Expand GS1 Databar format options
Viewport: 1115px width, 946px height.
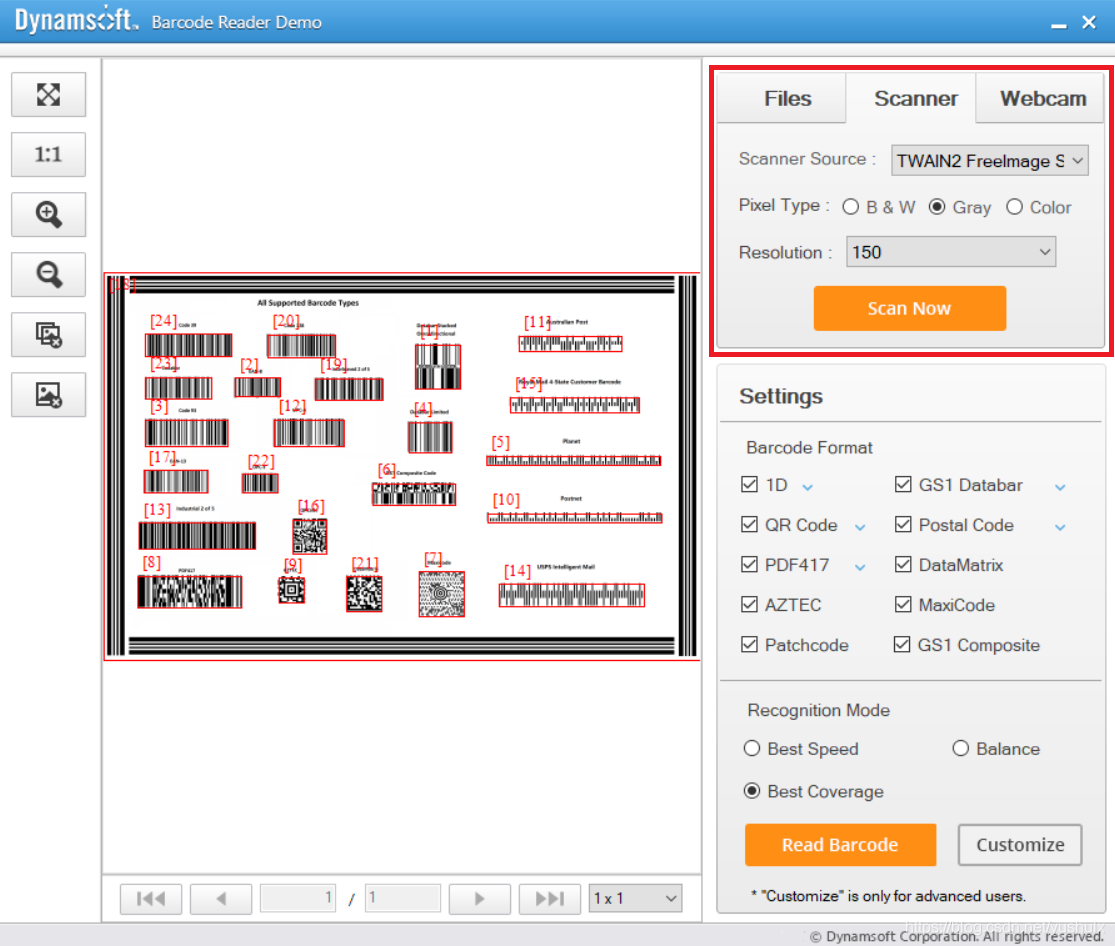1060,487
